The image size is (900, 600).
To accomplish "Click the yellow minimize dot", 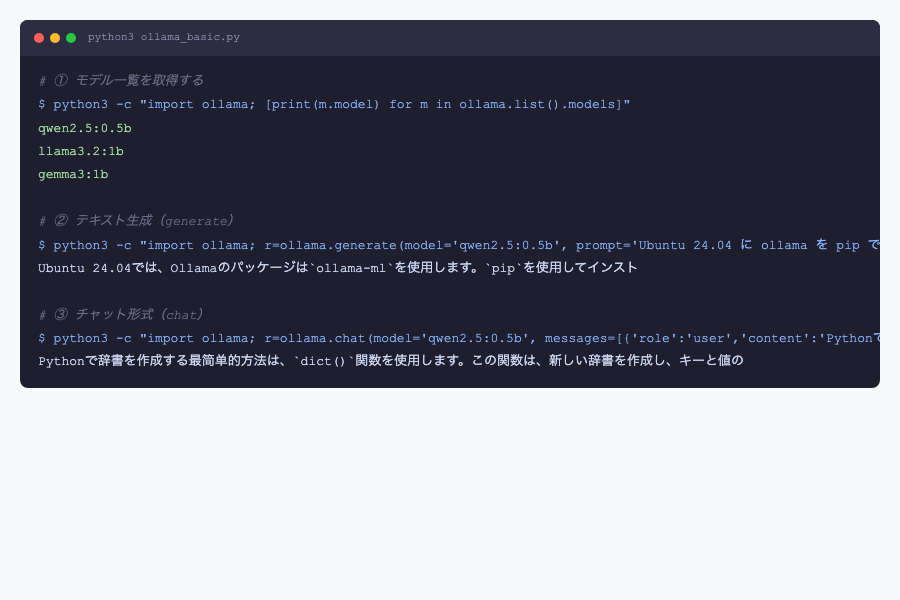I will (x=55, y=38).
